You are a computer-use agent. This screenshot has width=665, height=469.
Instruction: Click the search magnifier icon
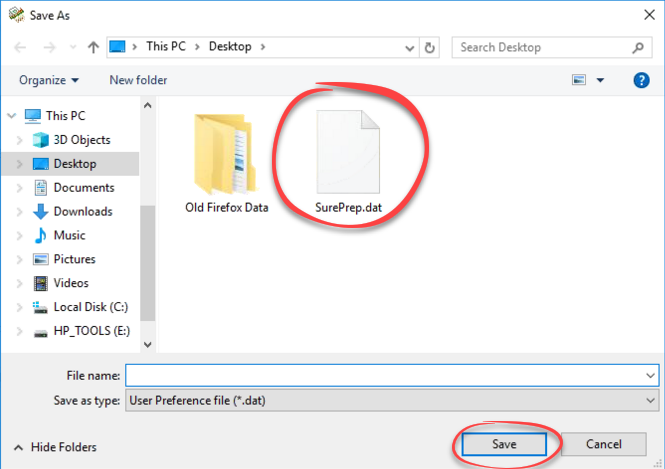point(638,47)
